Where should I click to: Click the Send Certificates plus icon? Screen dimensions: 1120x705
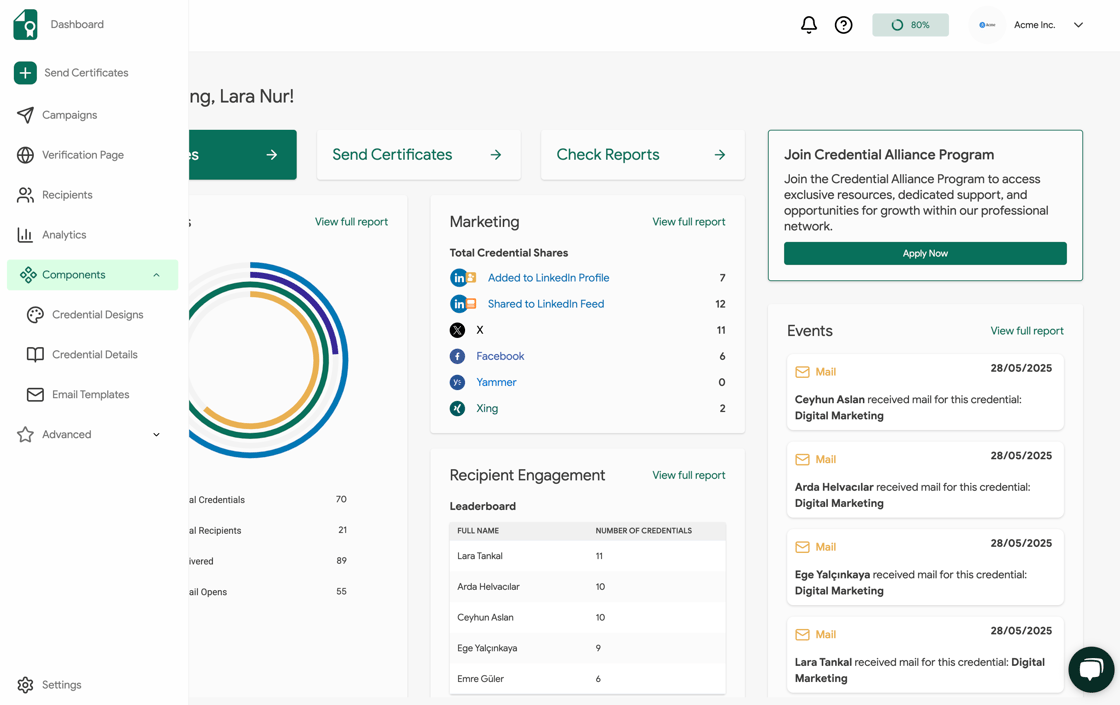pyautogui.click(x=22, y=72)
